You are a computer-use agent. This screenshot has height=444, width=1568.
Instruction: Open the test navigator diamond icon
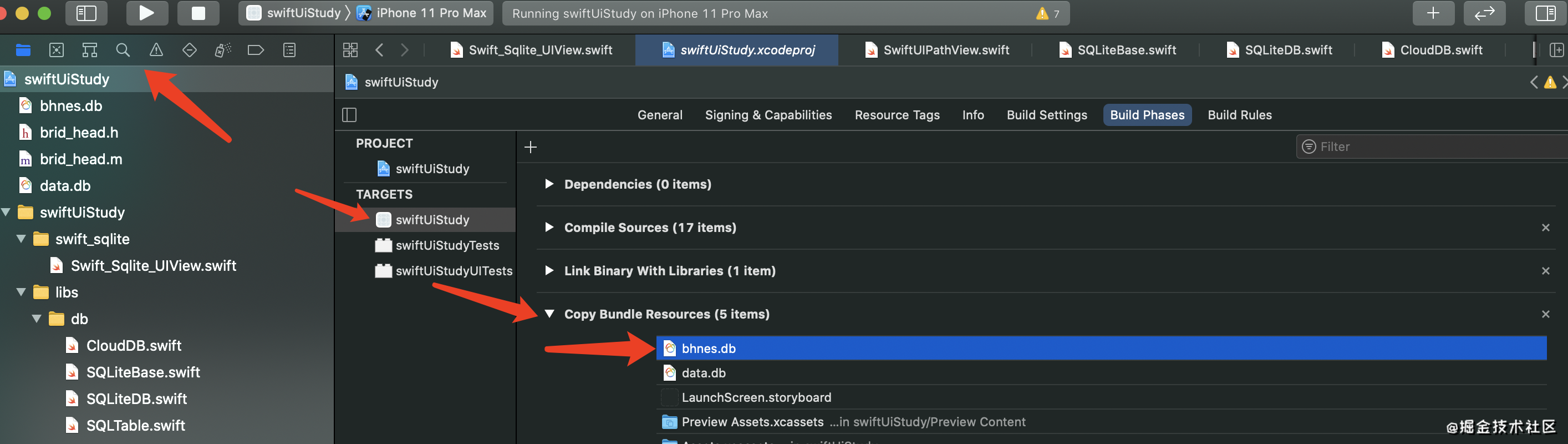click(x=189, y=50)
